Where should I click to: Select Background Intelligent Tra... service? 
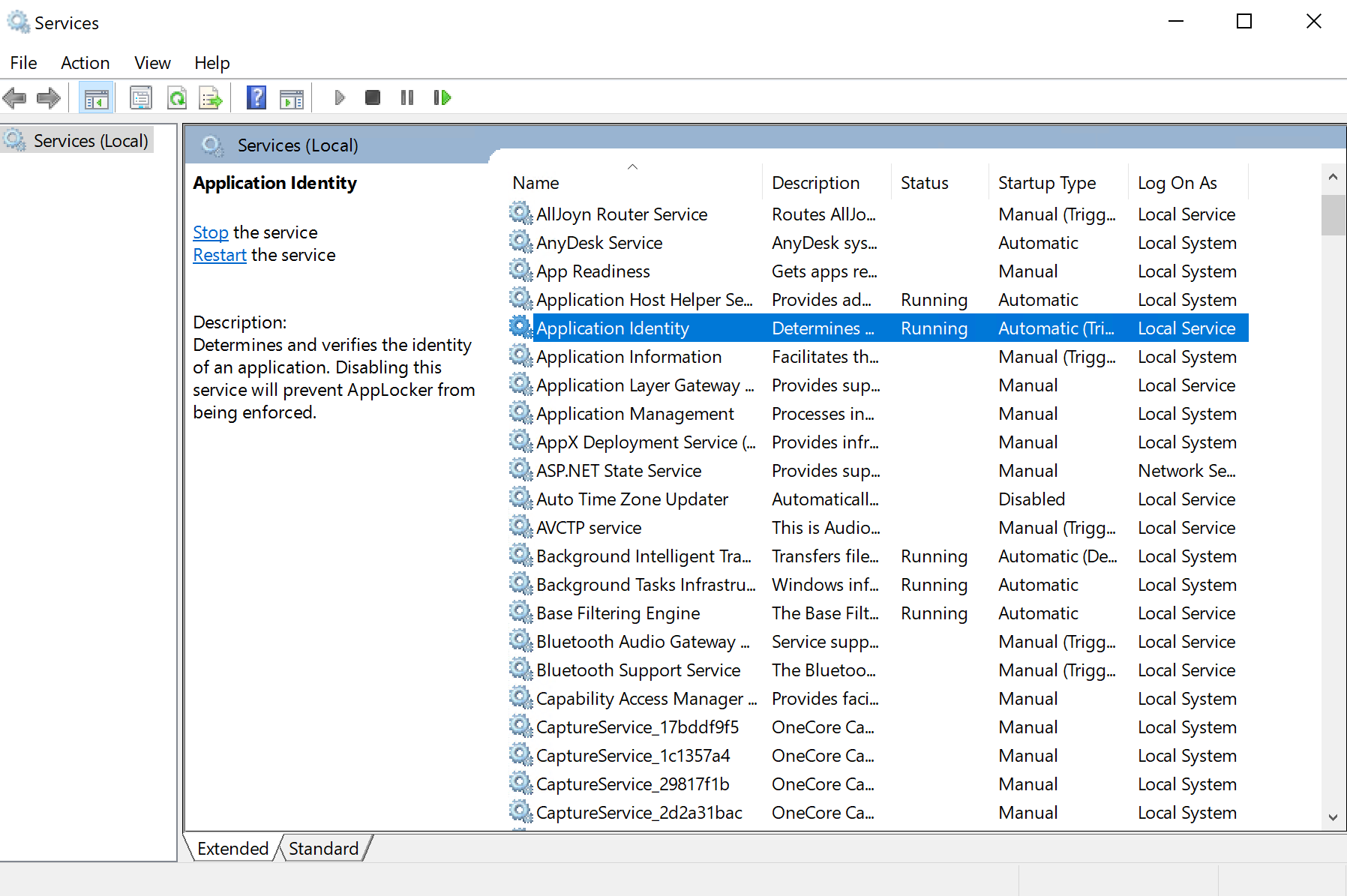pyautogui.click(x=878, y=556)
